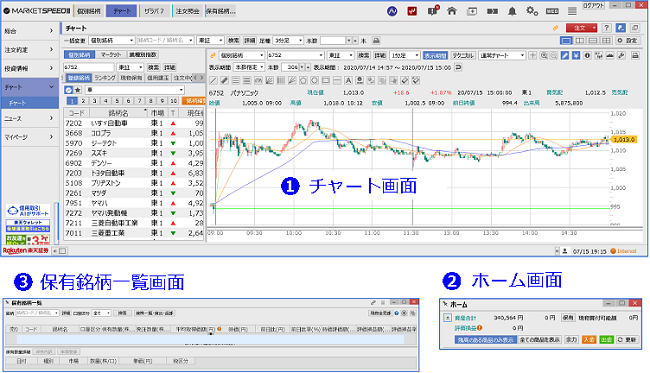Click the star favorites icon in watchlist
This screenshot has width=650, height=373.
(78, 90)
